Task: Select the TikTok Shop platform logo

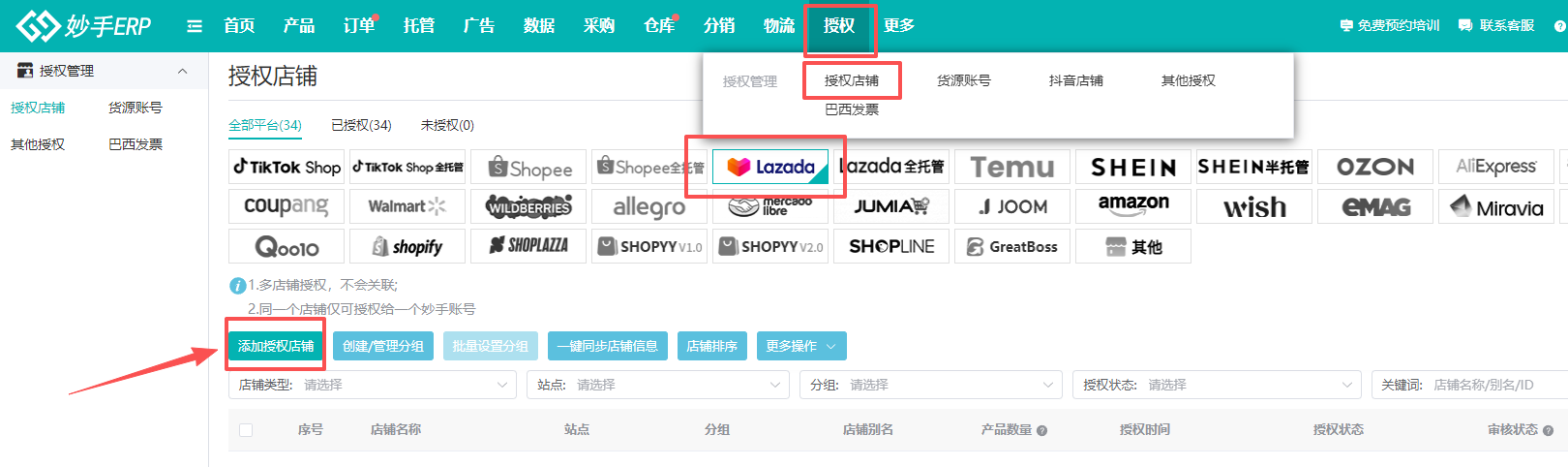Action: click(286, 167)
